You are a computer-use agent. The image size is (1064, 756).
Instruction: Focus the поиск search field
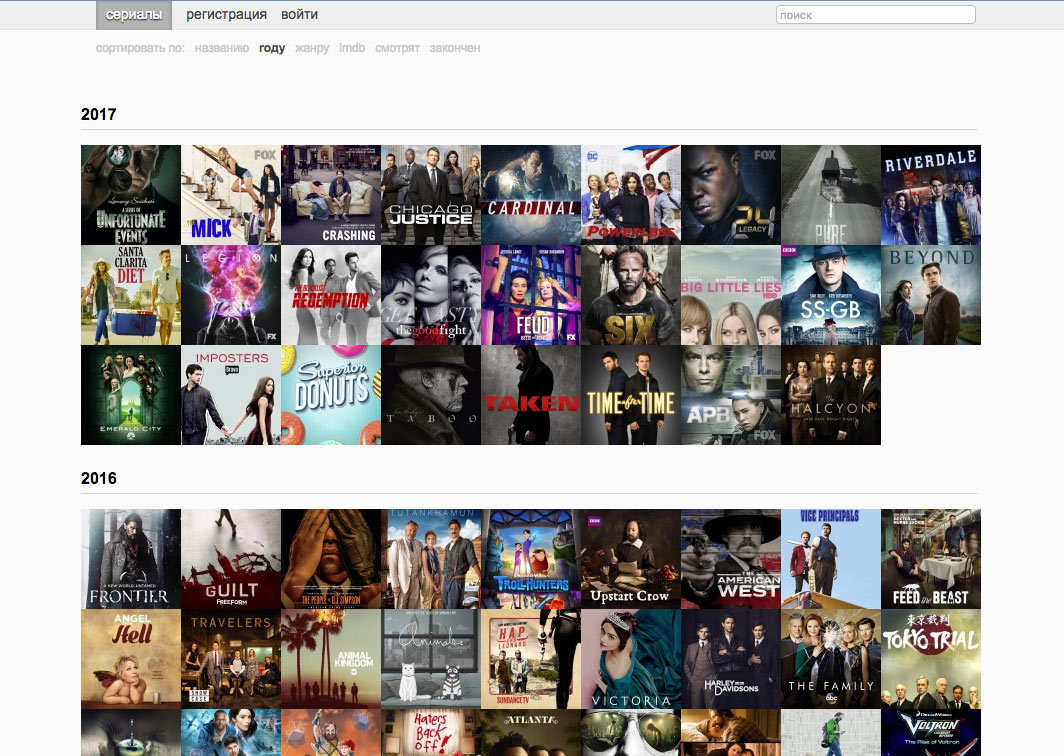(875, 14)
